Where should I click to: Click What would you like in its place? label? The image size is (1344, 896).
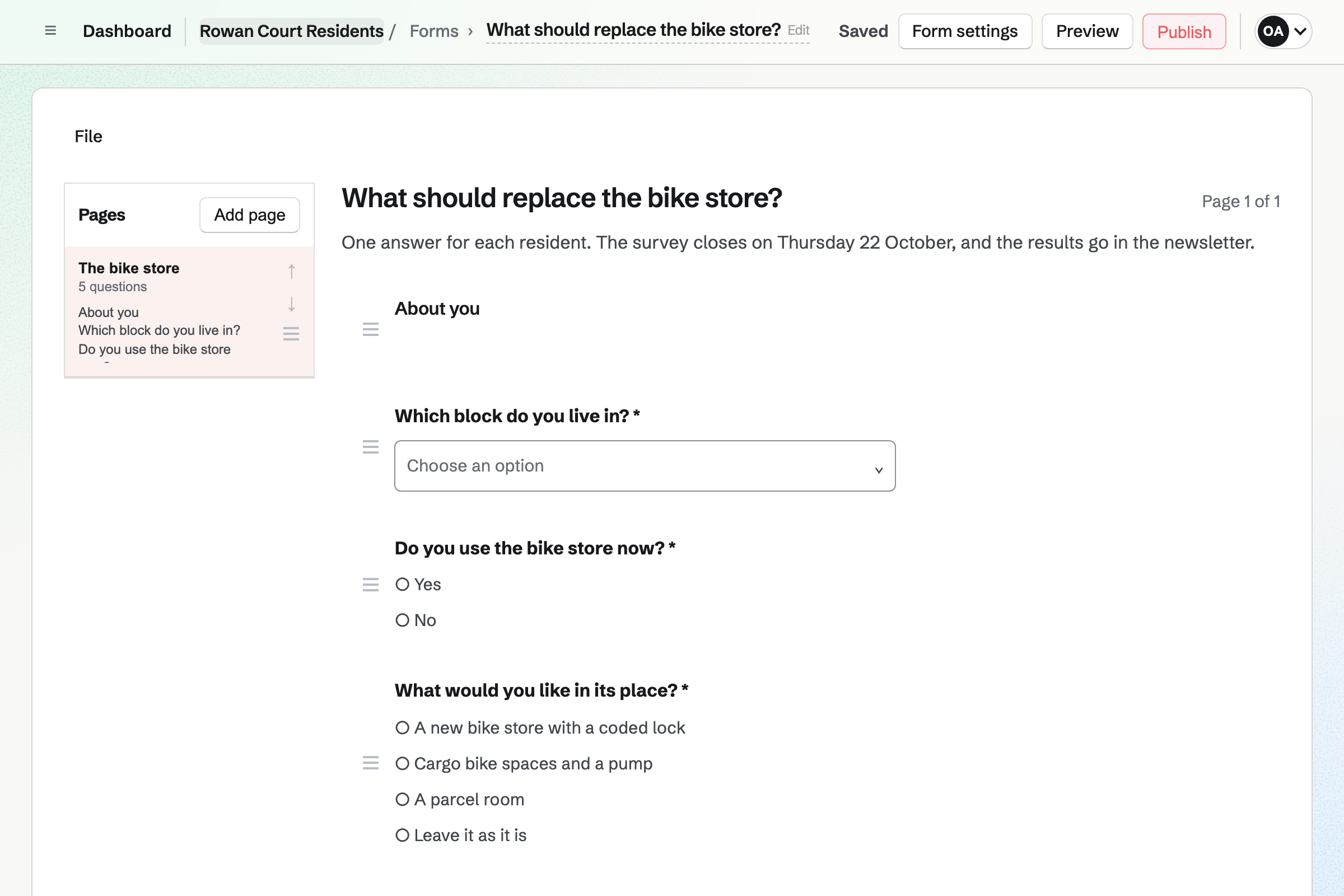click(541, 690)
